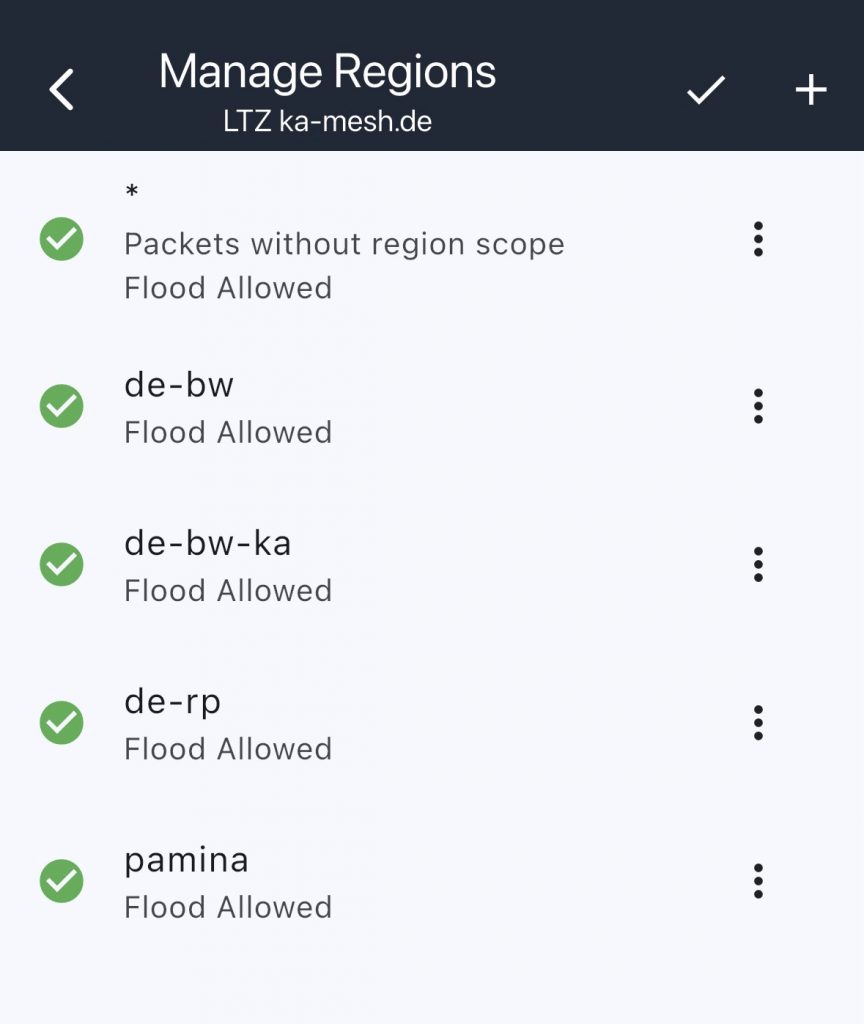This screenshot has height=1024, width=864.
Task: Toggle green check for de-rp region
Action: point(62,722)
